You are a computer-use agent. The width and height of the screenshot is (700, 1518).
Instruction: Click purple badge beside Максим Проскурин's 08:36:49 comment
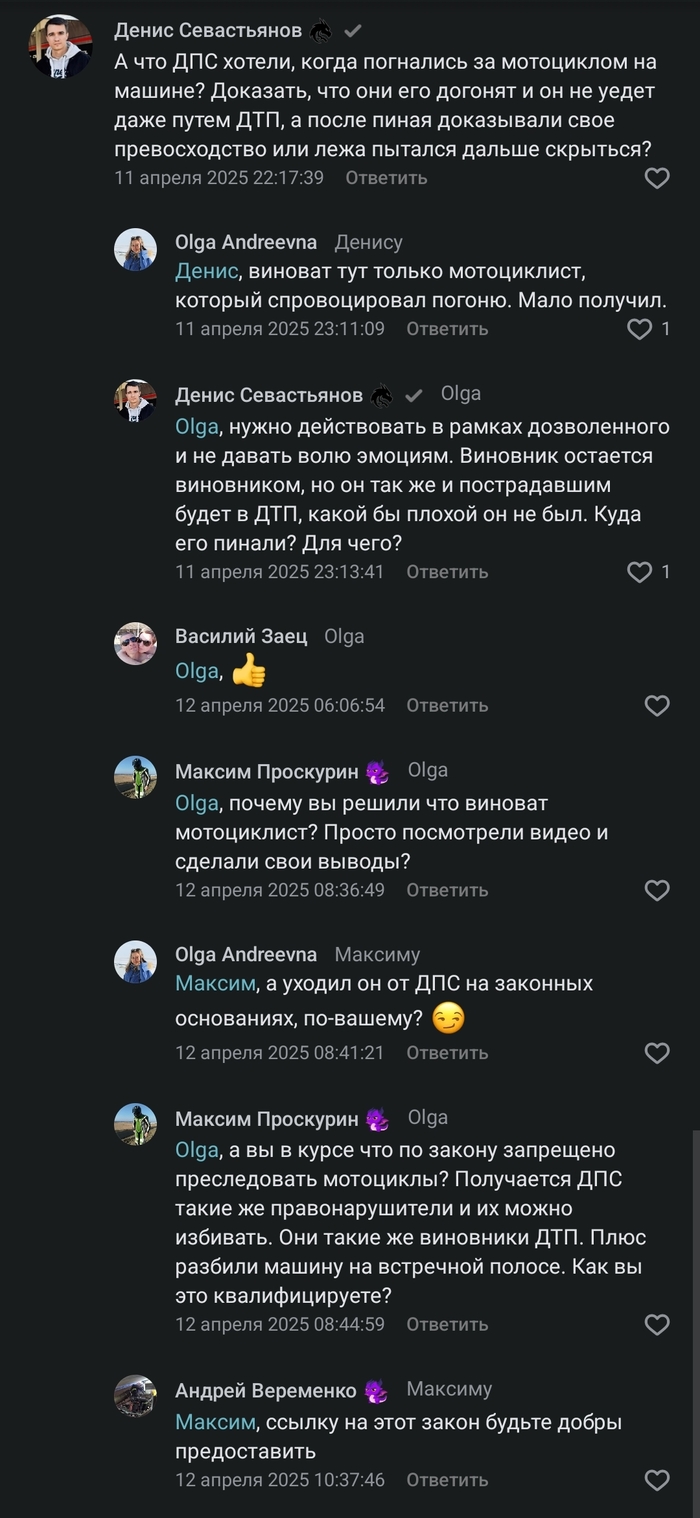tap(376, 771)
